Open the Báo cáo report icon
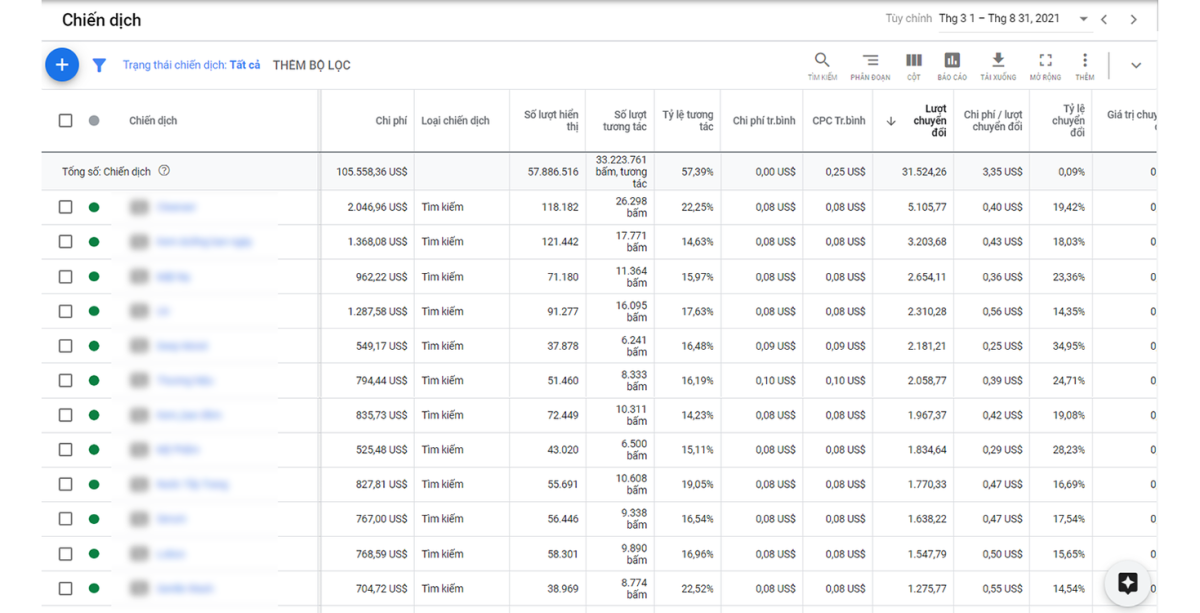This screenshot has height=613, width=1200. tap(952, 61)
